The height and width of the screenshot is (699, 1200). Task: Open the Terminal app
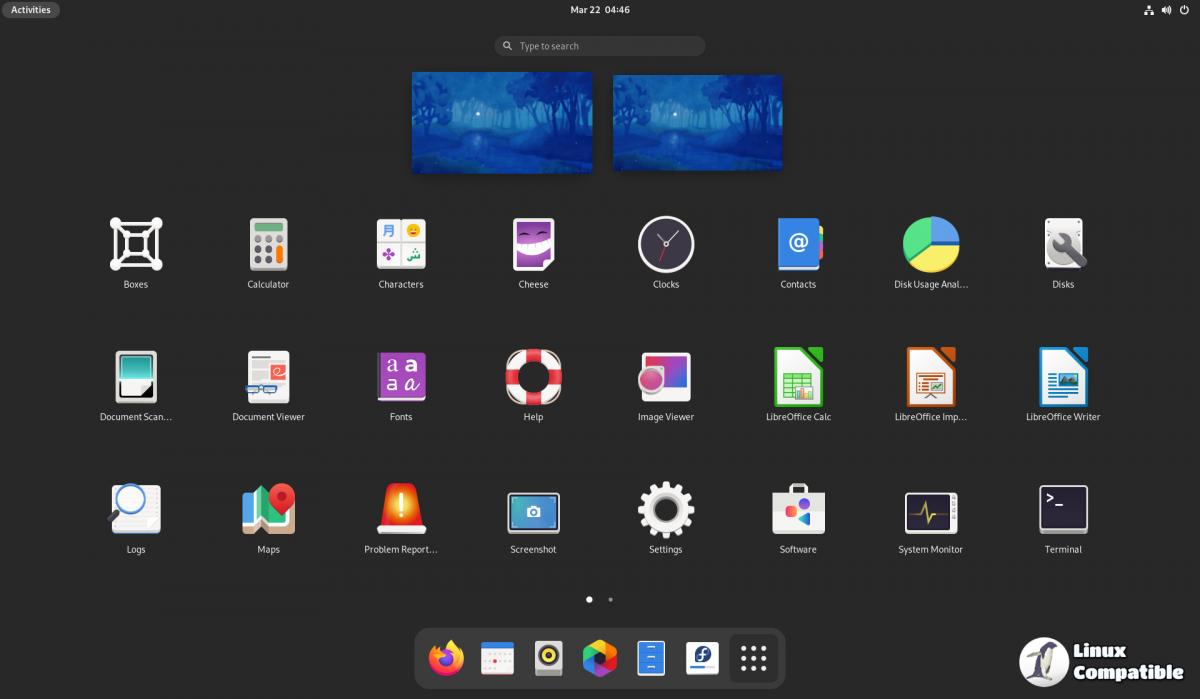pos(1064,509)
